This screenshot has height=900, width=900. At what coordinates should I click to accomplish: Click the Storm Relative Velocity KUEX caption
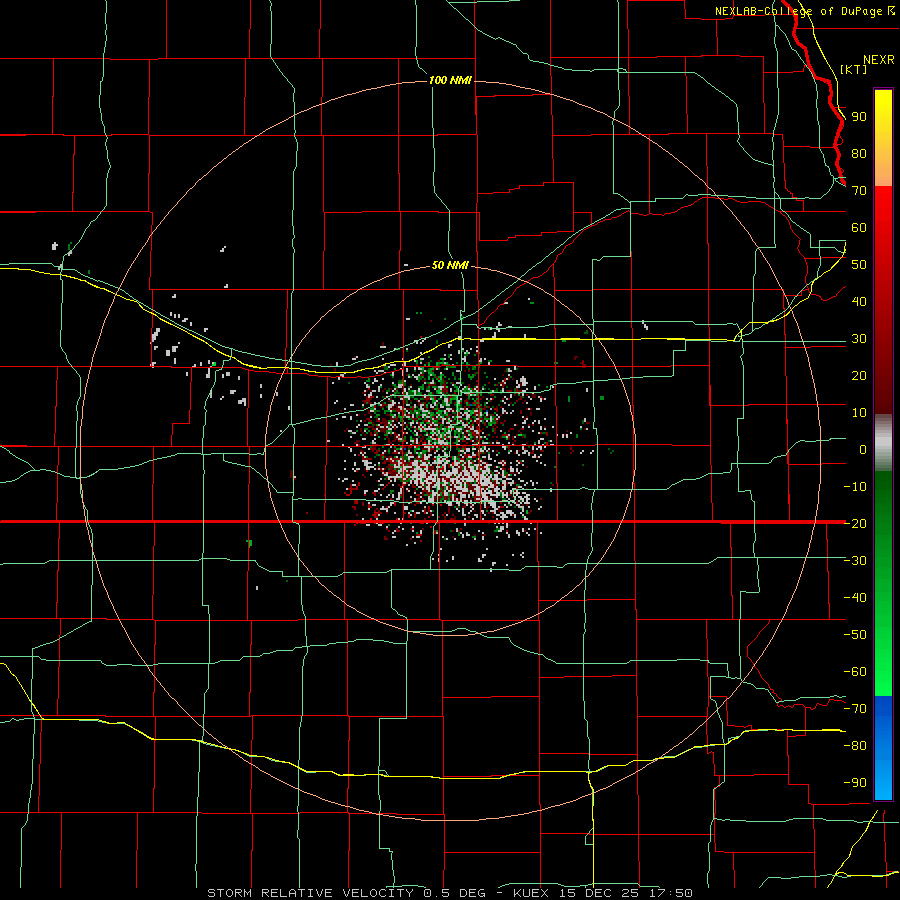[449, 893]
